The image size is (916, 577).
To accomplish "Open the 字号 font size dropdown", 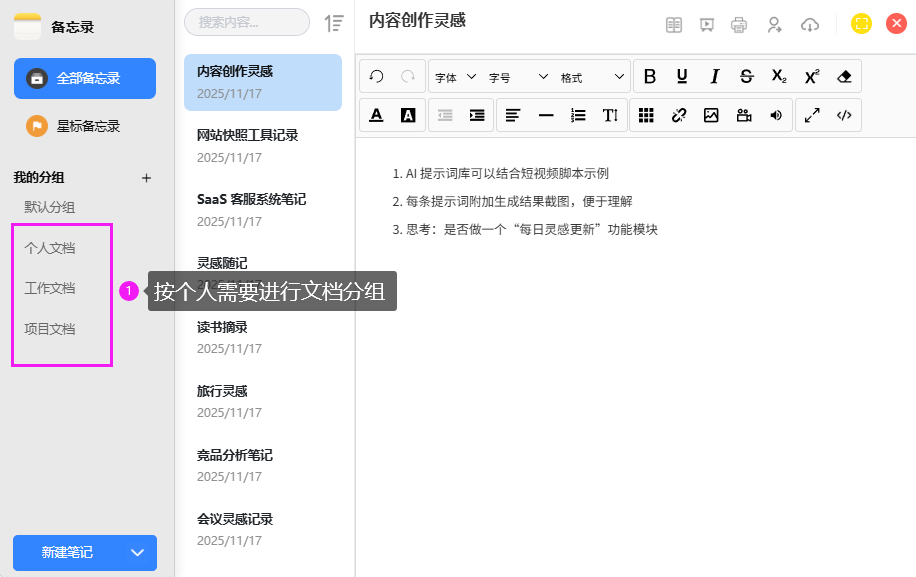I will tap(518, 77).
